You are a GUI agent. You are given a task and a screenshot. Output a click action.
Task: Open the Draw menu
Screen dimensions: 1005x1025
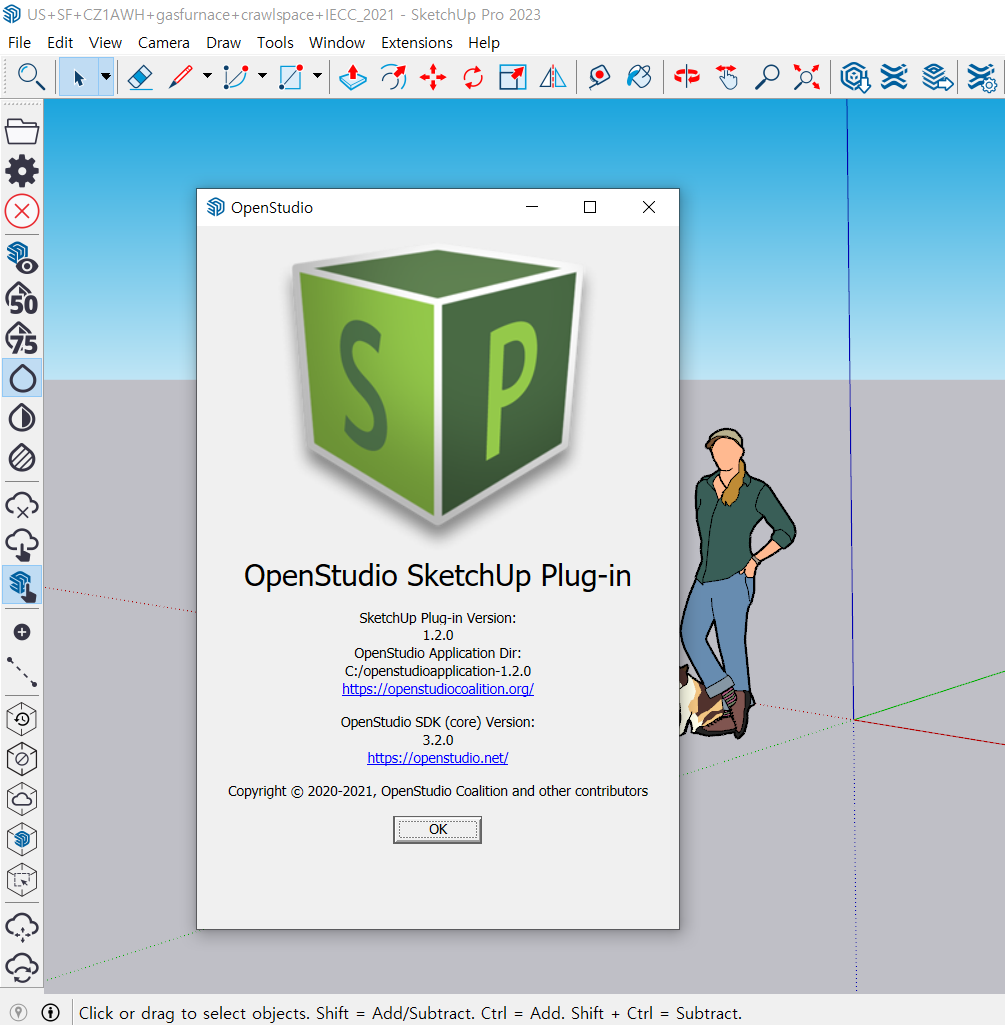coord(223,42)
